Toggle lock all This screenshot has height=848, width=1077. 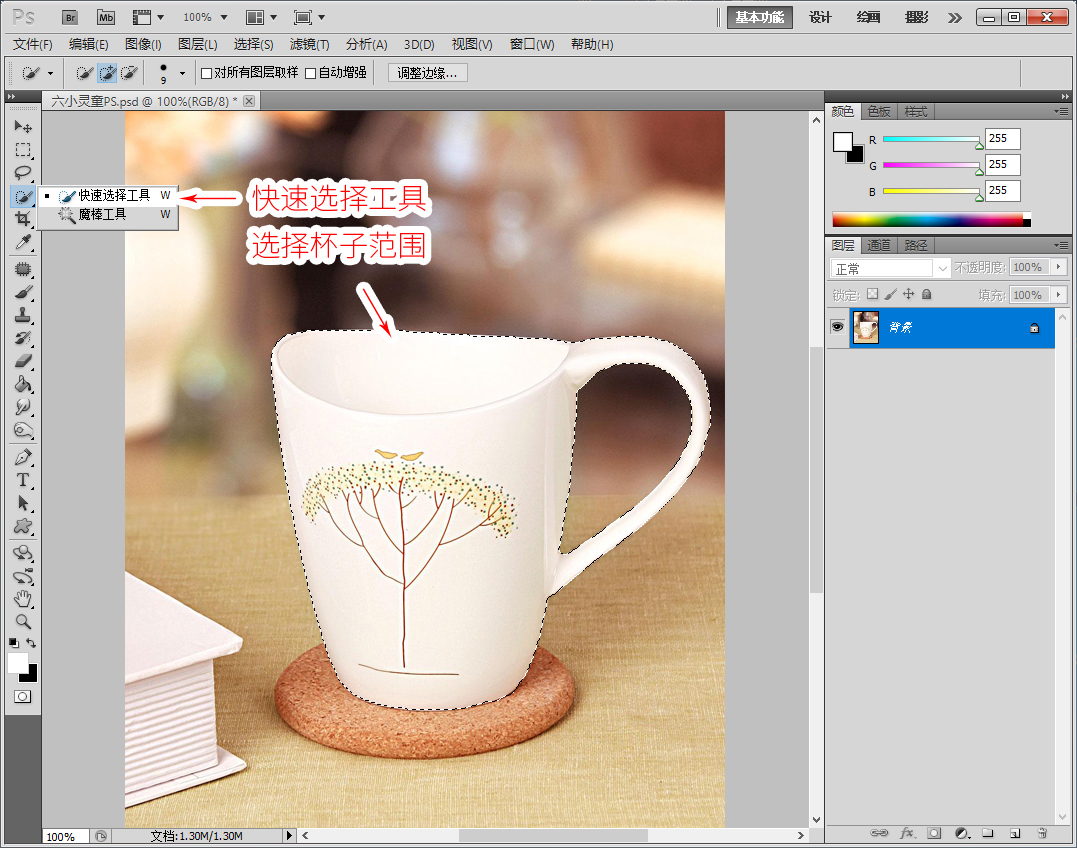[927, 294]
